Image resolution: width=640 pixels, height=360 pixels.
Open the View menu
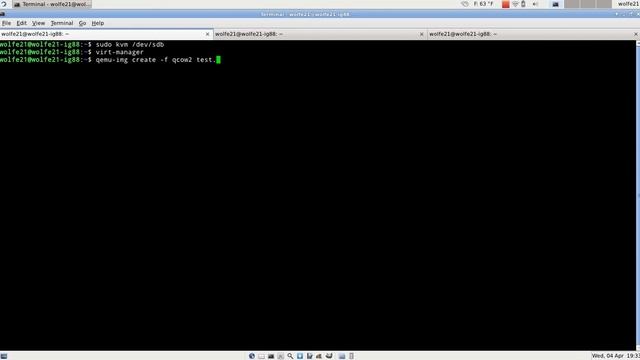(39, 23)
